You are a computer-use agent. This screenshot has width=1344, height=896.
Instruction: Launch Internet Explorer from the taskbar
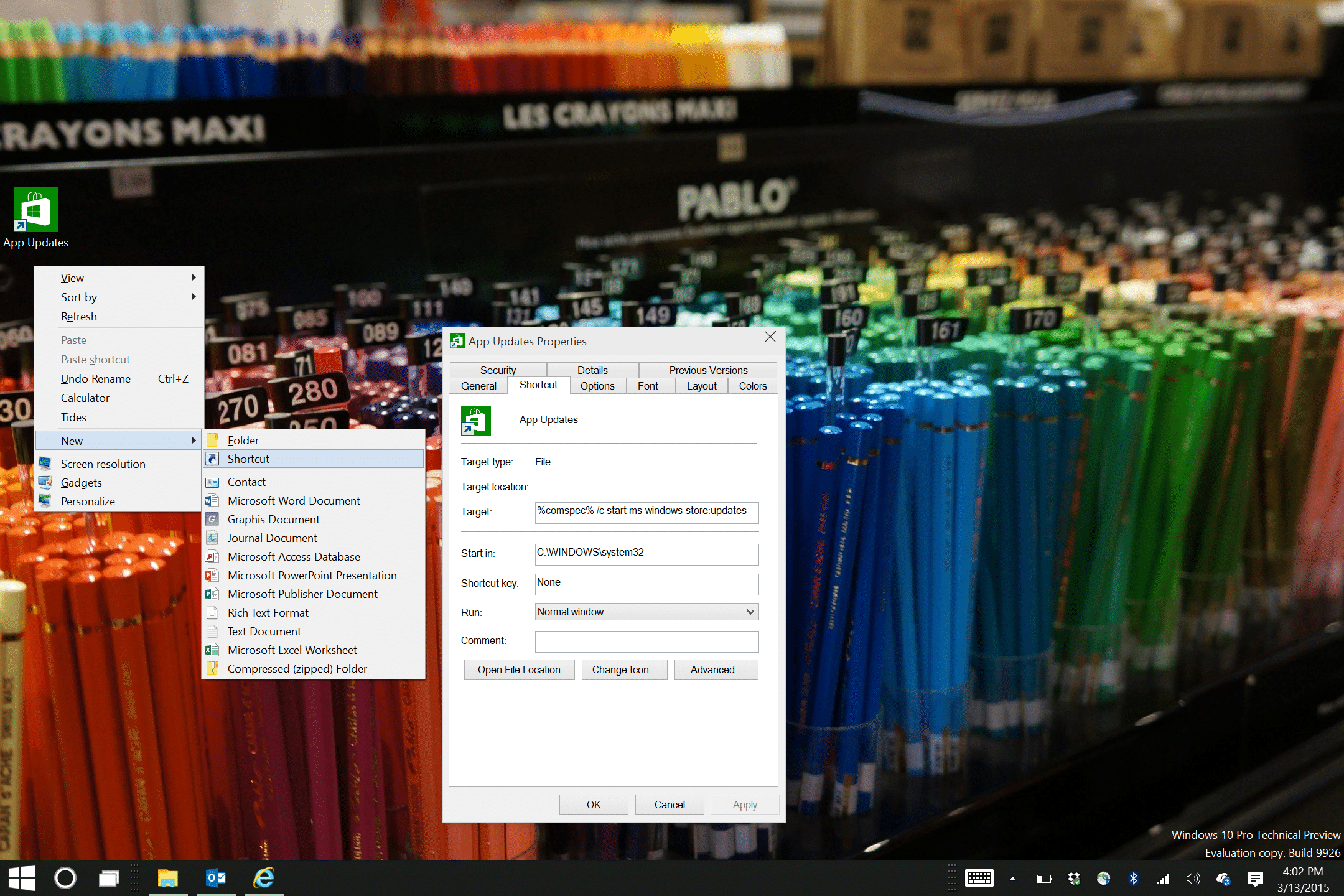click(264, 878)
